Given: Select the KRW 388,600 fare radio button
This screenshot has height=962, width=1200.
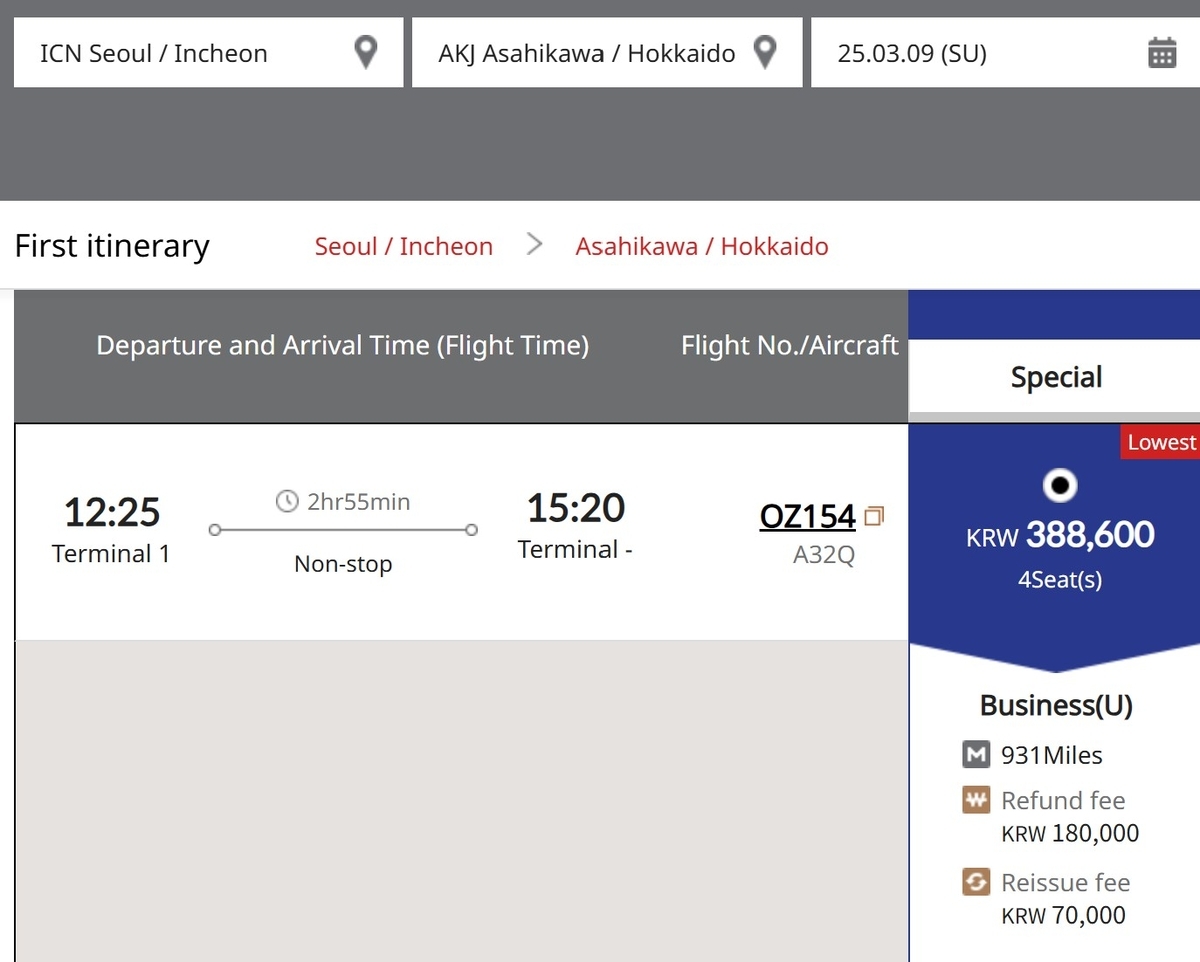Looking at the screenshot, I should 1060,486.
